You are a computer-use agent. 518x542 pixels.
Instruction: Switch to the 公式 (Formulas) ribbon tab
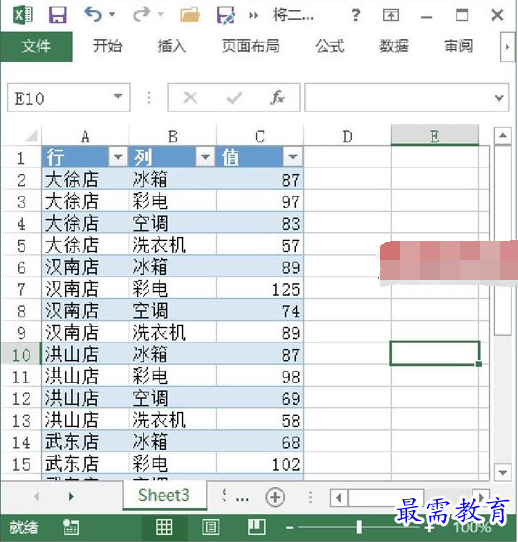[x=330, y=46]
